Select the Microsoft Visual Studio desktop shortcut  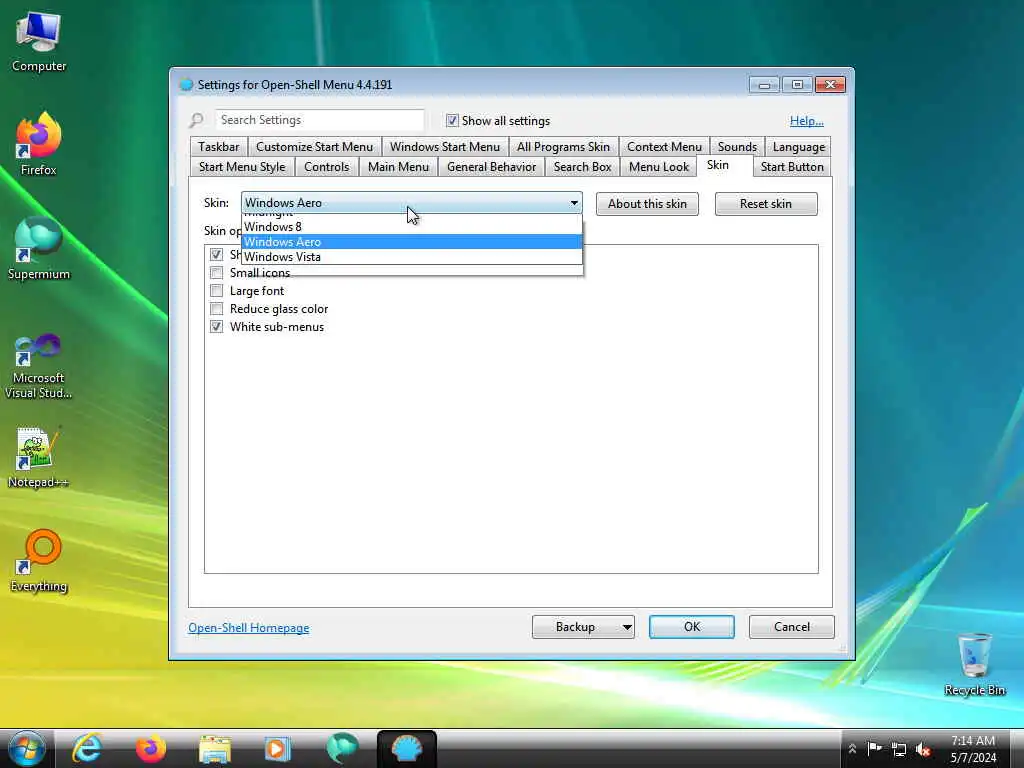39,366
